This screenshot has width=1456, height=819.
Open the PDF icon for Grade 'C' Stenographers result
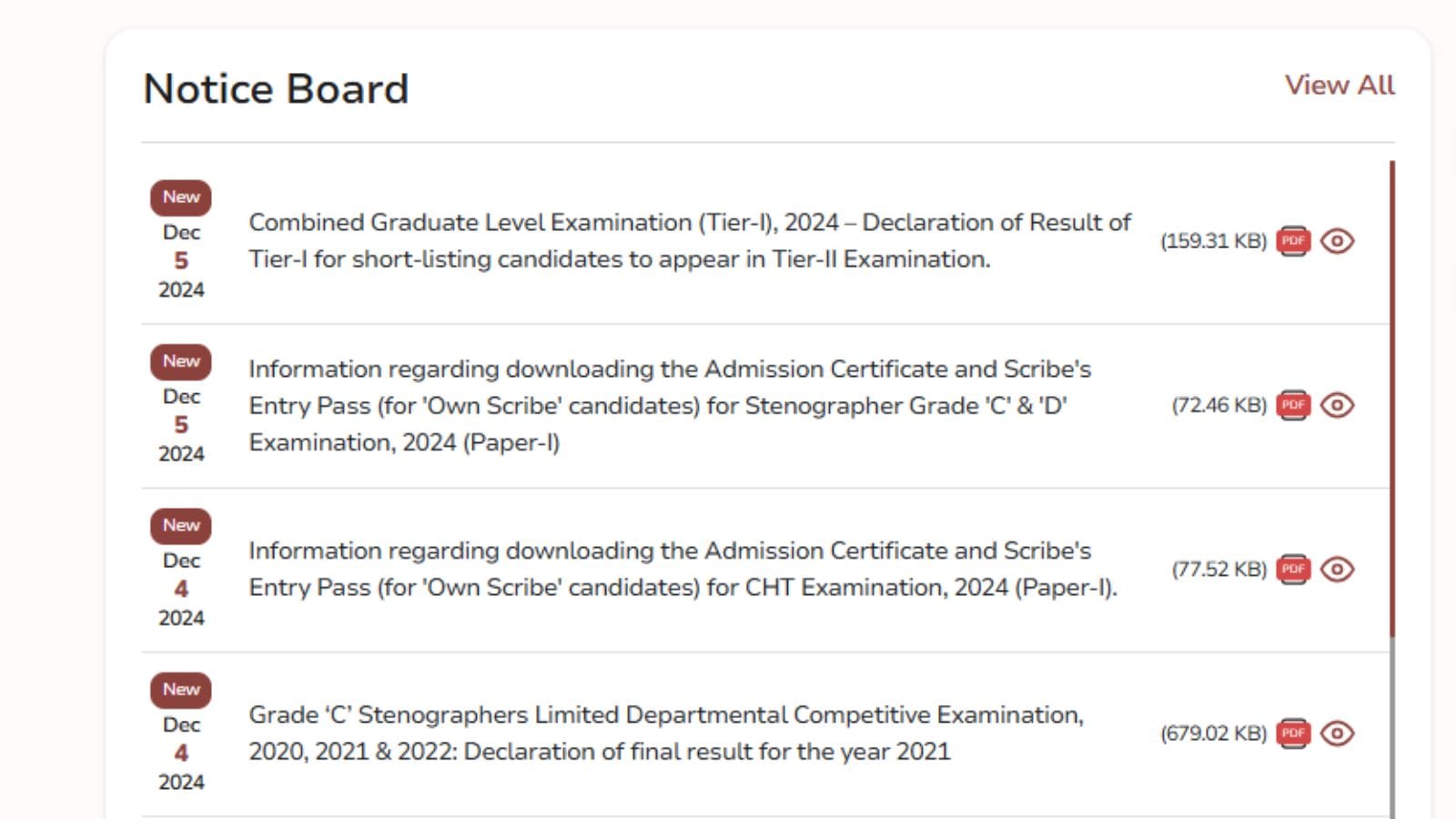coord(1294,733)
